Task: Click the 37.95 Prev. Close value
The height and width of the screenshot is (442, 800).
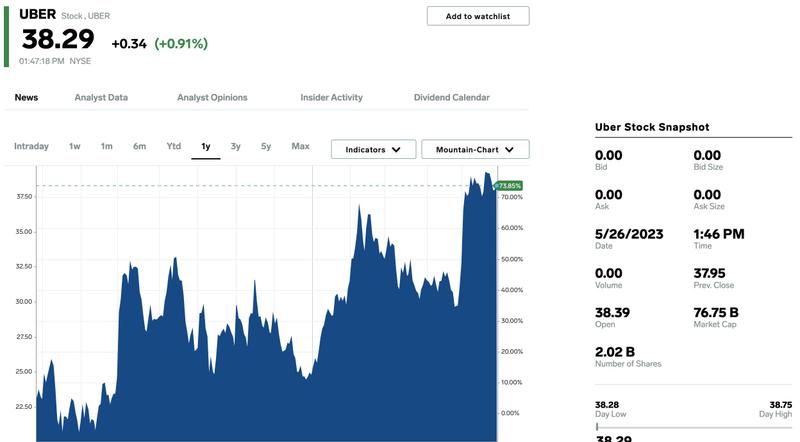Action: 709,273
